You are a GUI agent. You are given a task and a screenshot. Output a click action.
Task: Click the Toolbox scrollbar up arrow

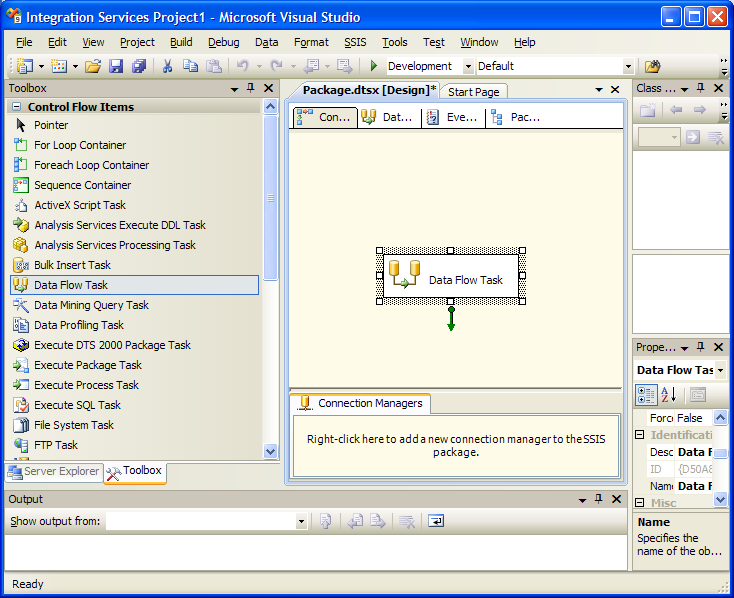[x=270, y=107]
